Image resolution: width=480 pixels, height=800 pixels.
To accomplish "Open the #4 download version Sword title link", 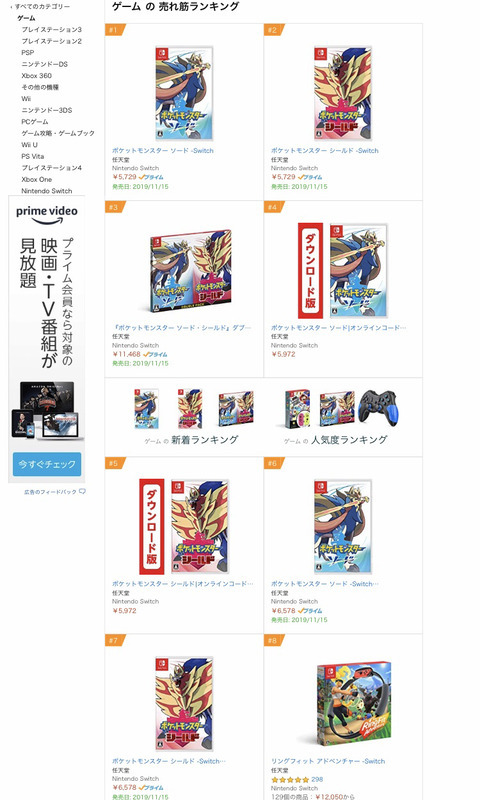I will pos(339,328).
